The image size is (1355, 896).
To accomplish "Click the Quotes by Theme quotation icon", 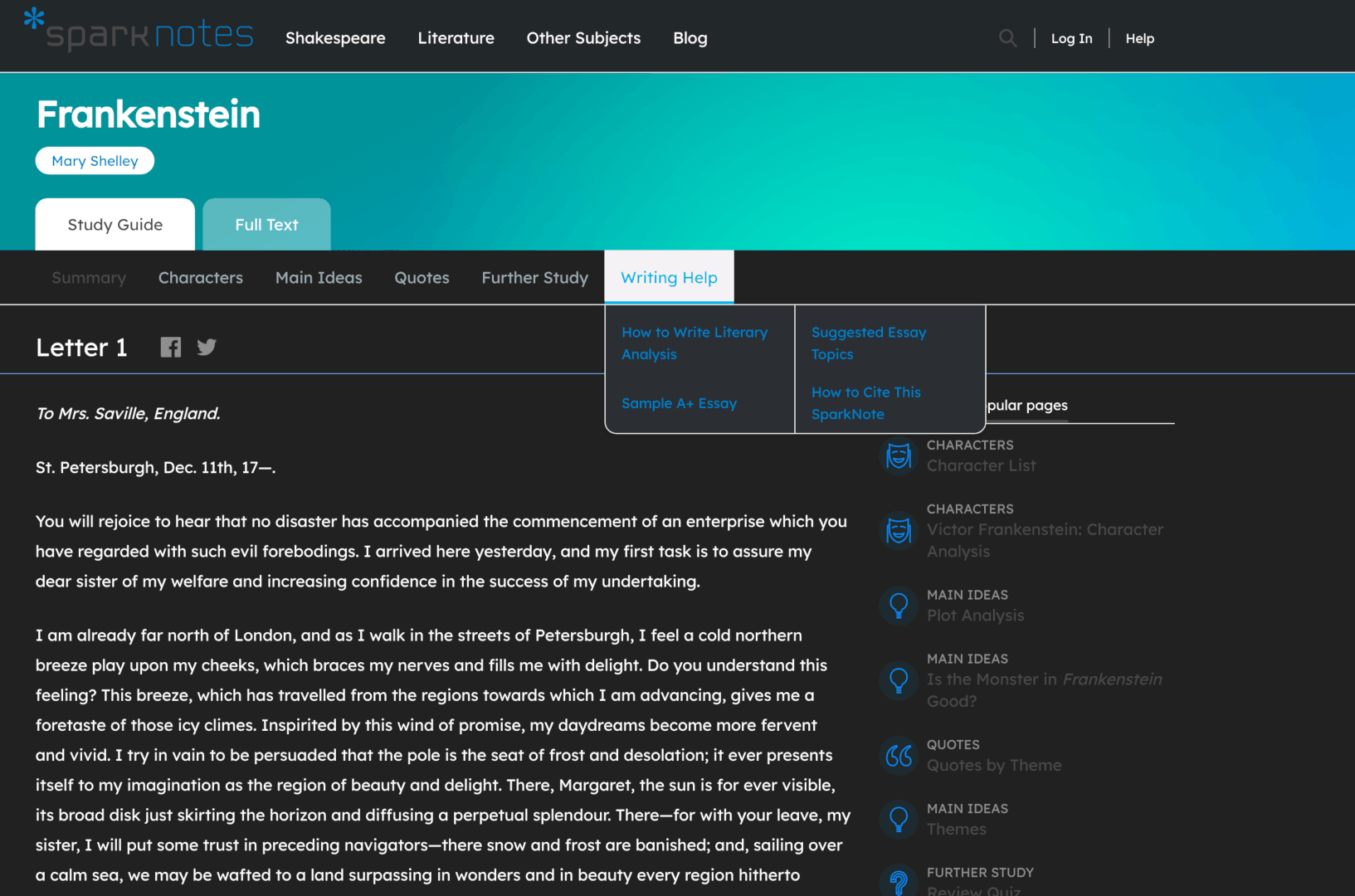I will point(898,756).
